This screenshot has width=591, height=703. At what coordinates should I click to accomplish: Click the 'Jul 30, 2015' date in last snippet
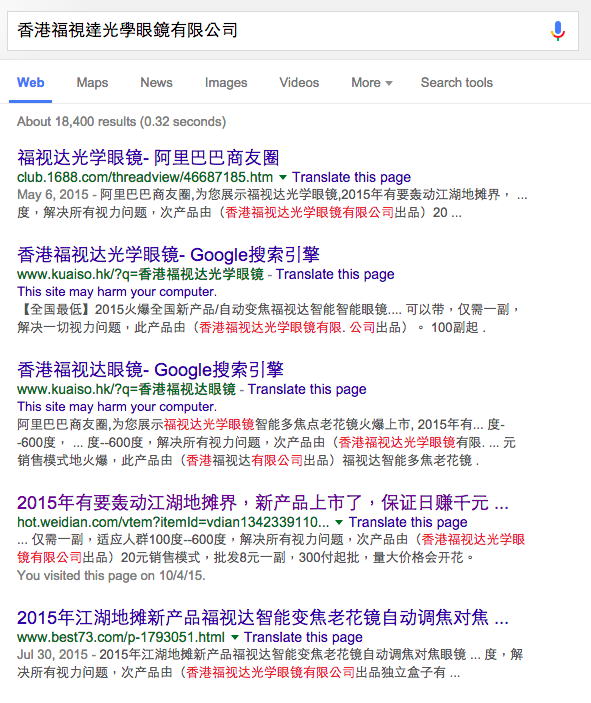52,655
